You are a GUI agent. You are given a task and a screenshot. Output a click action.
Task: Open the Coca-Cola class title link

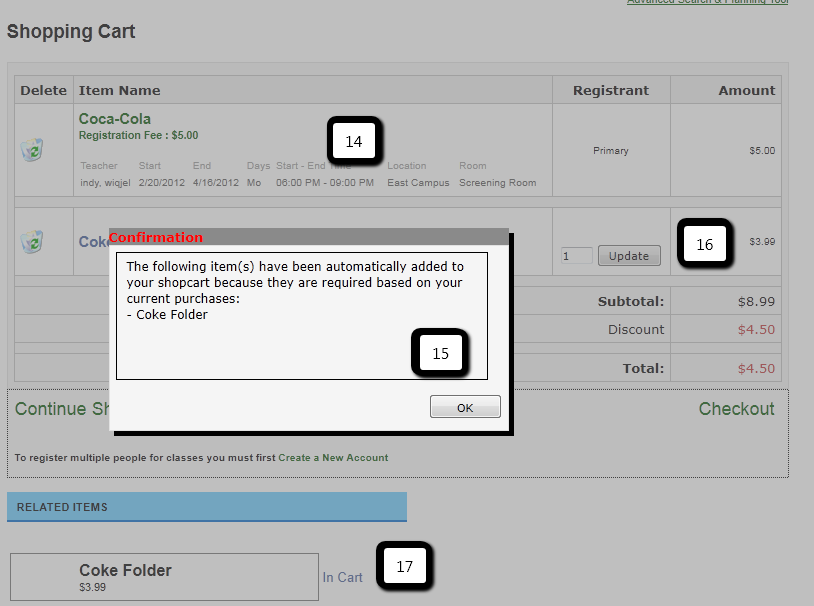[115, 119]
